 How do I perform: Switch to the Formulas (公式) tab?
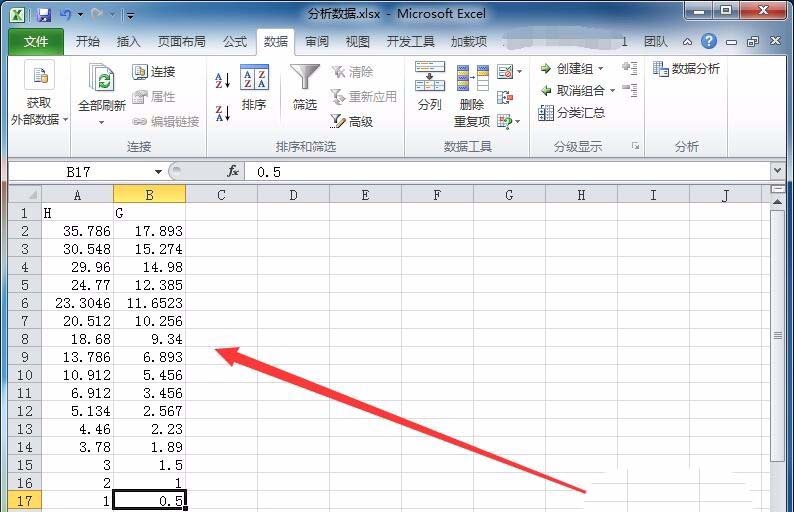click(235, 42)
